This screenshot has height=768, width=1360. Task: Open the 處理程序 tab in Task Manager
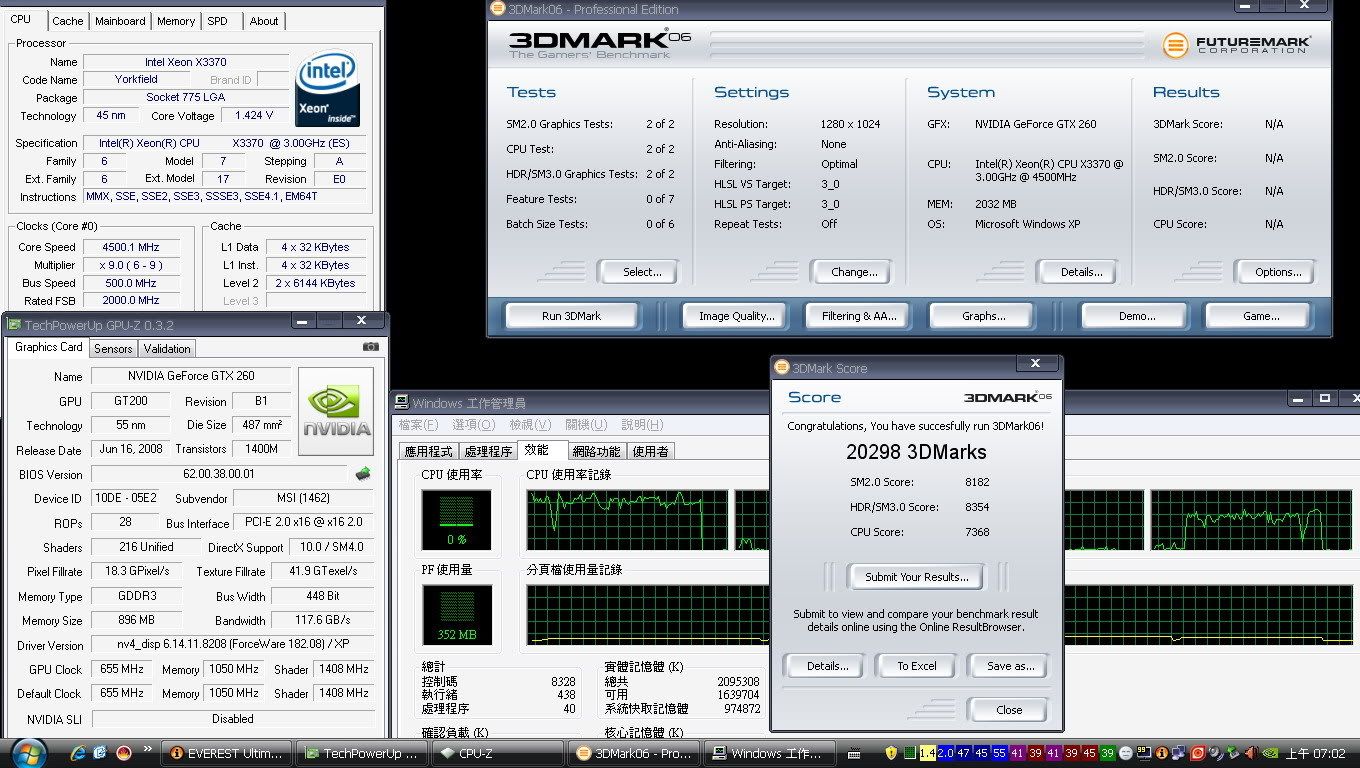[x=489, y=451]
